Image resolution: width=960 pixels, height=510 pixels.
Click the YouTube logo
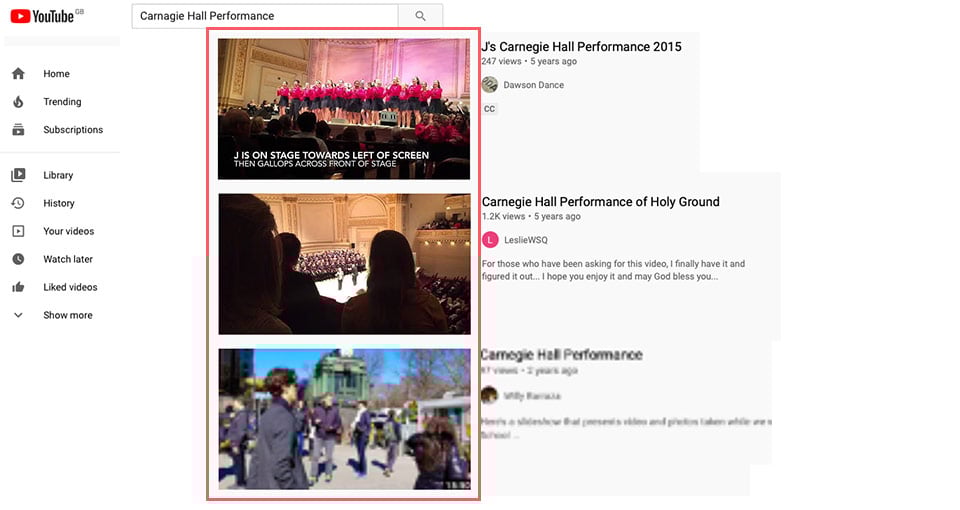point(42,16)
